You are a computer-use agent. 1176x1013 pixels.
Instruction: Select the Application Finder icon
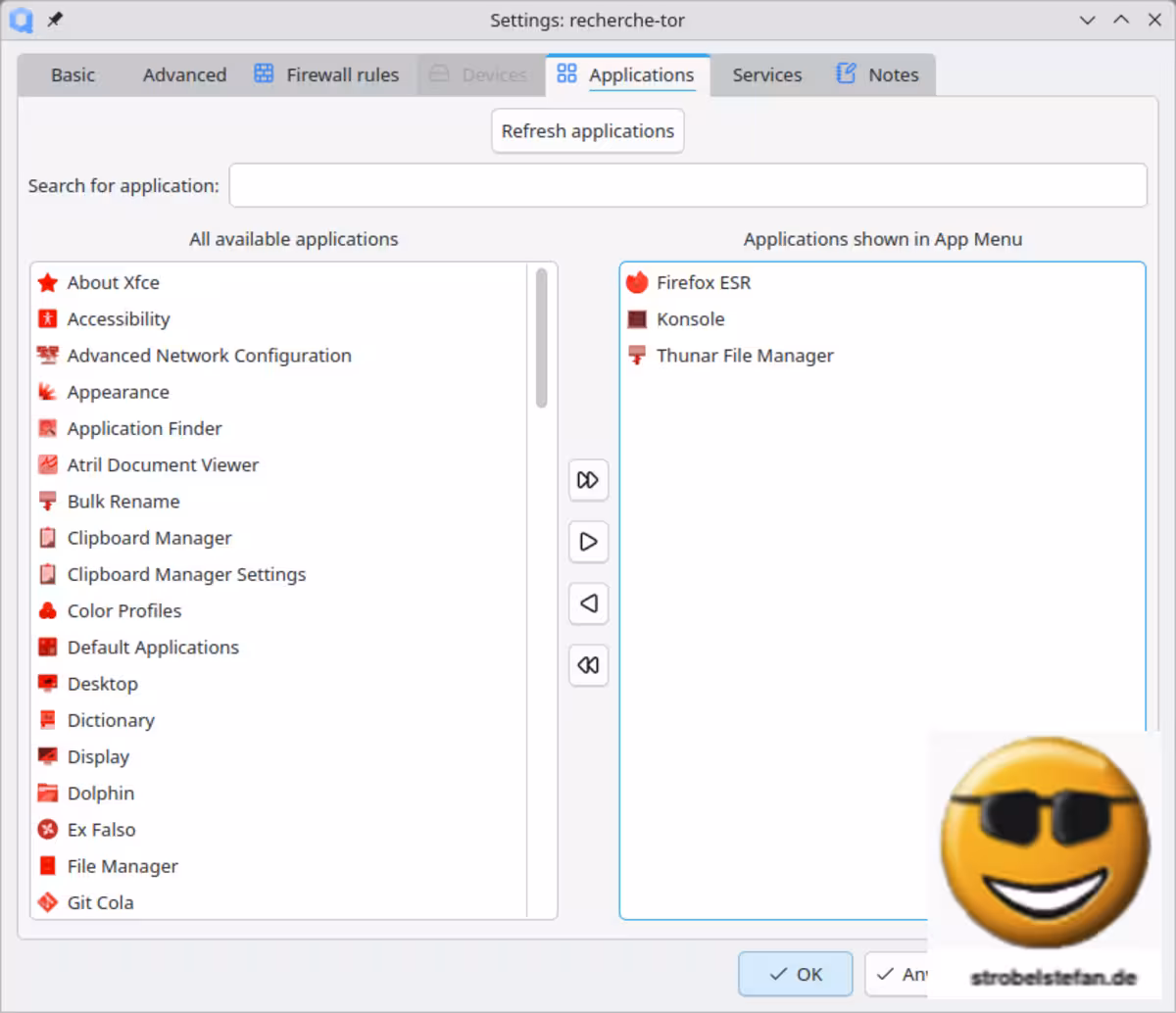[x=48, y=428]
